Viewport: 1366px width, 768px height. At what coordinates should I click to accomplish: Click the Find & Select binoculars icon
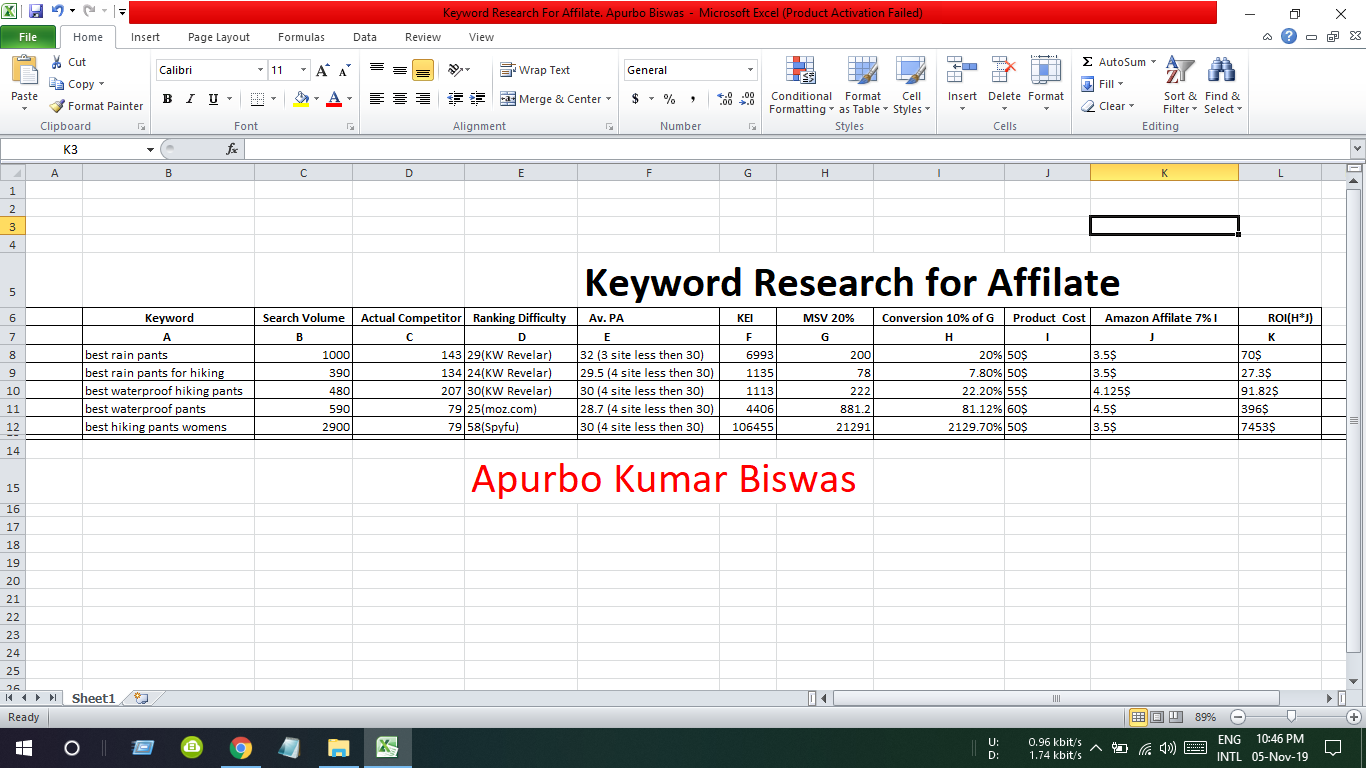pyautogui.click(x=1221, y=72)
